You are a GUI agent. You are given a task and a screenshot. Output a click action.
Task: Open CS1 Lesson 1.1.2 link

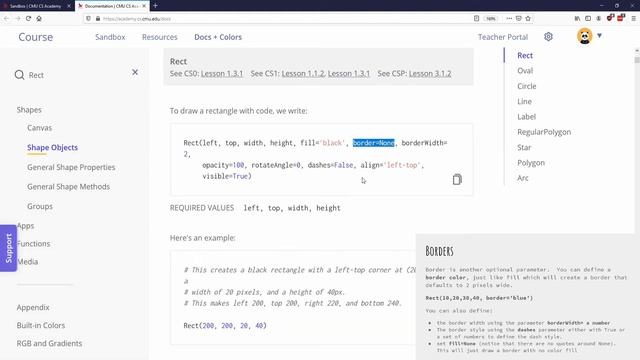303,73
